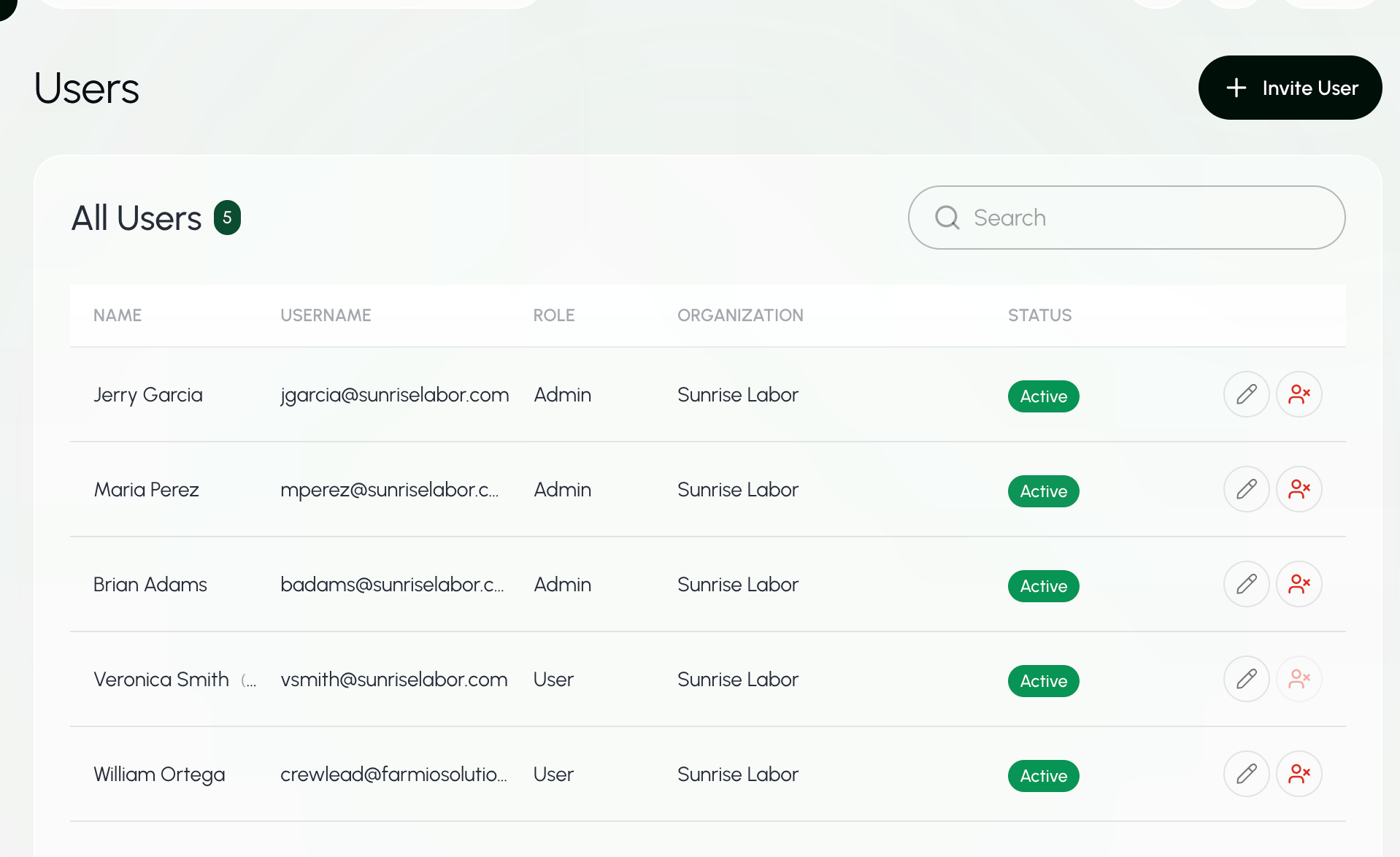Select the Veronica Smith name cell
Screen dimensions: 1400x857
[161, 680]
